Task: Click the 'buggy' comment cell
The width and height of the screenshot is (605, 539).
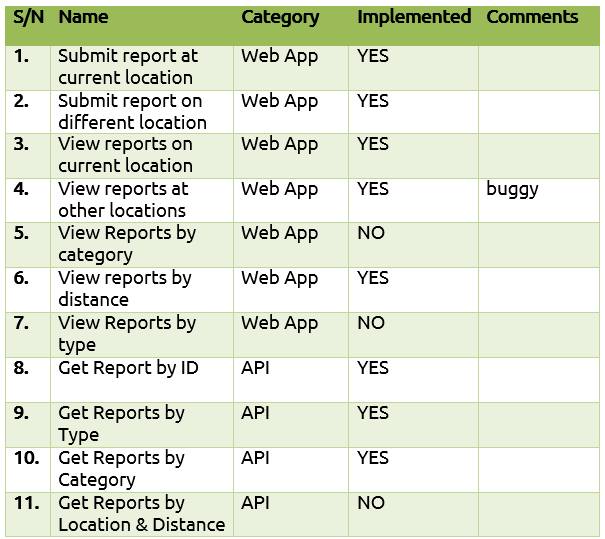Action: pyautogui.click(x=539, y=200)
